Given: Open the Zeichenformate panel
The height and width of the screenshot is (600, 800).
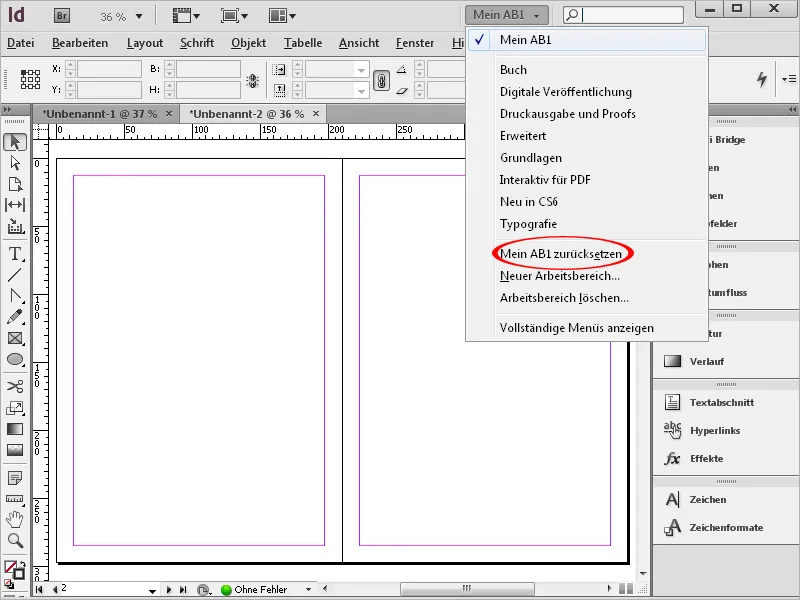Looking at the screenshot, I should [726, 527].
